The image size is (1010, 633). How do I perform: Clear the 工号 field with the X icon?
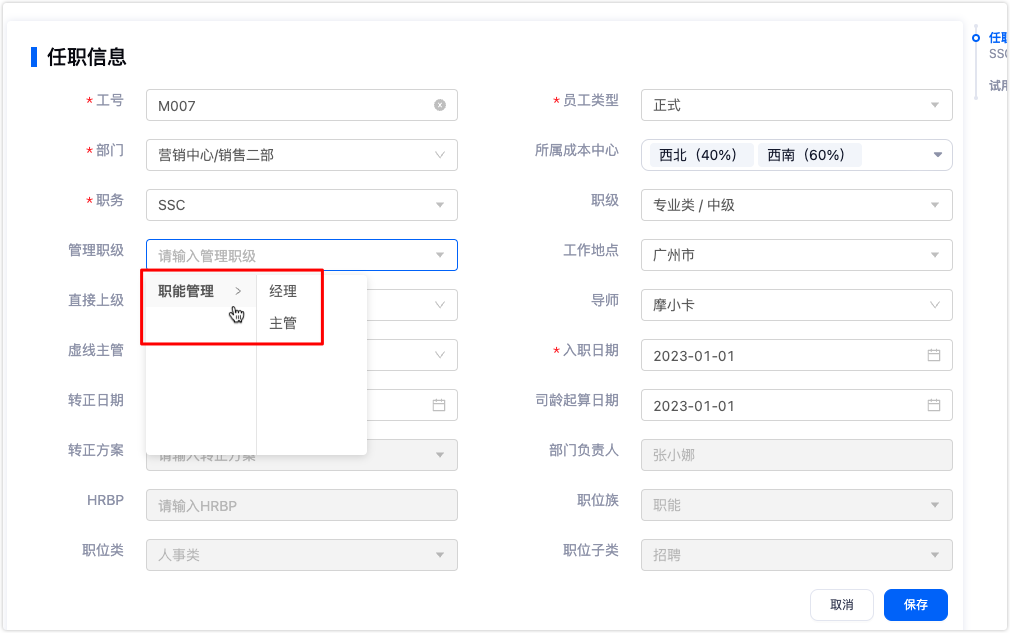tap(439, 105)
